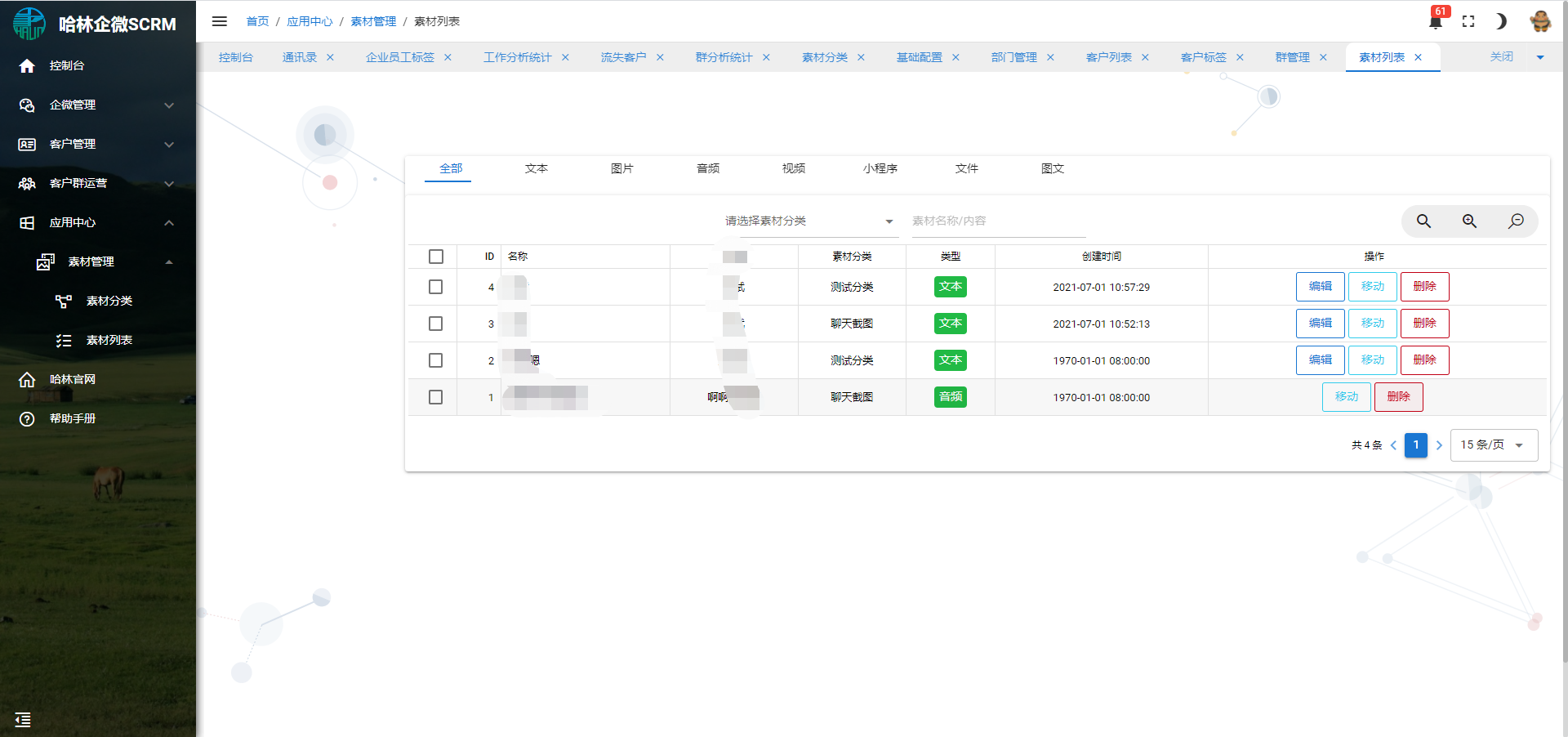Image resolution: width=1568 pixels, height=737 pixels.
Task: Click the 哈林官网 house icon
Action: pos(27,379)
